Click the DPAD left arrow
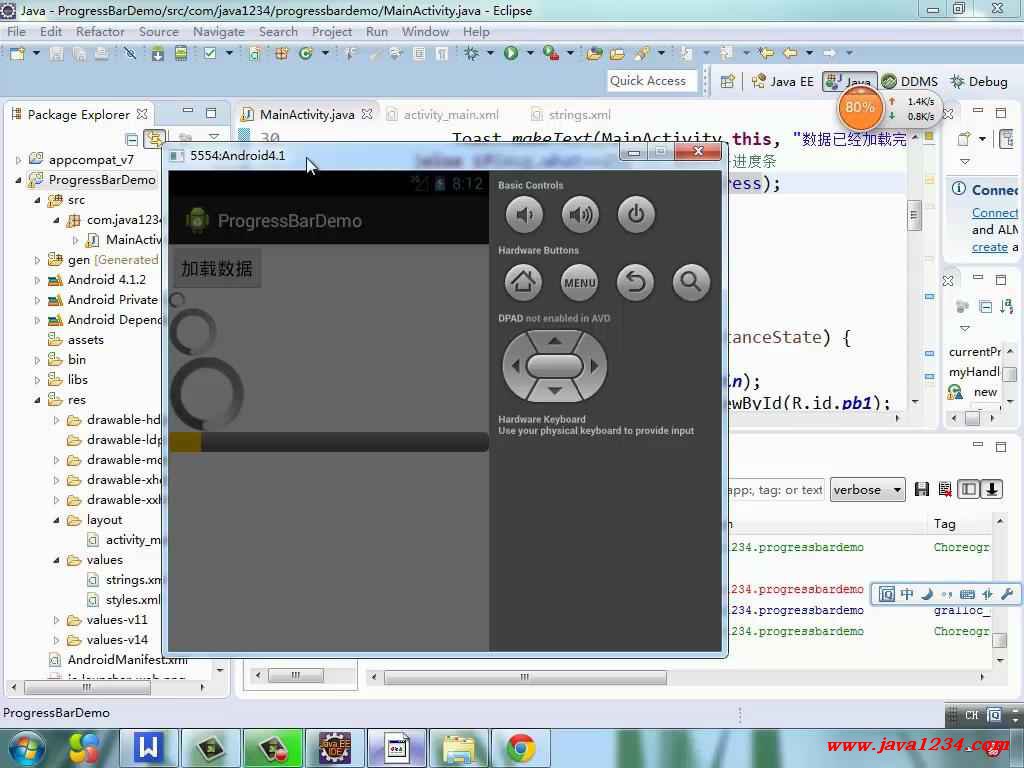 515,366
